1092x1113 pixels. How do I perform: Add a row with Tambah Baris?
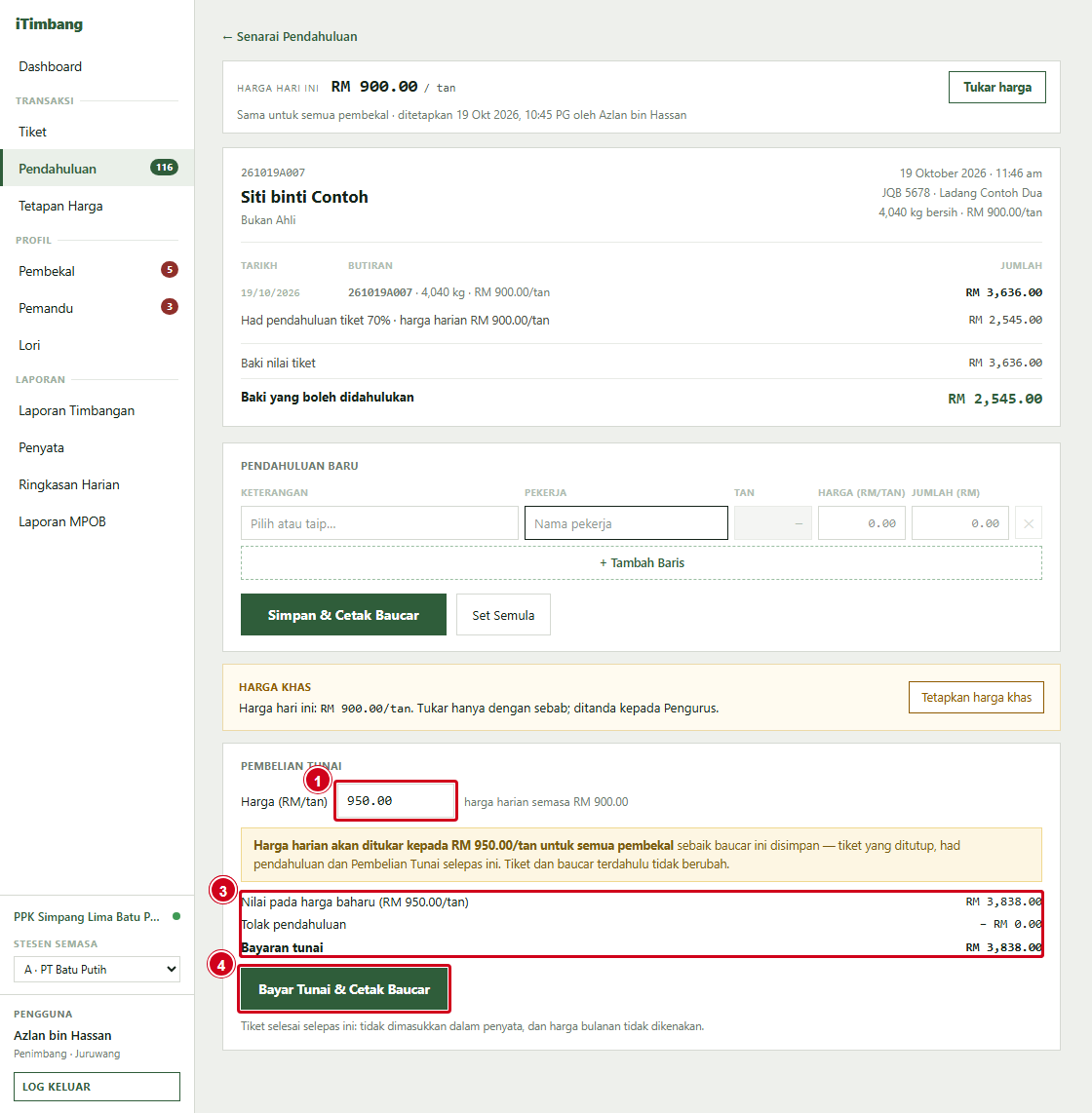point(642,563)
